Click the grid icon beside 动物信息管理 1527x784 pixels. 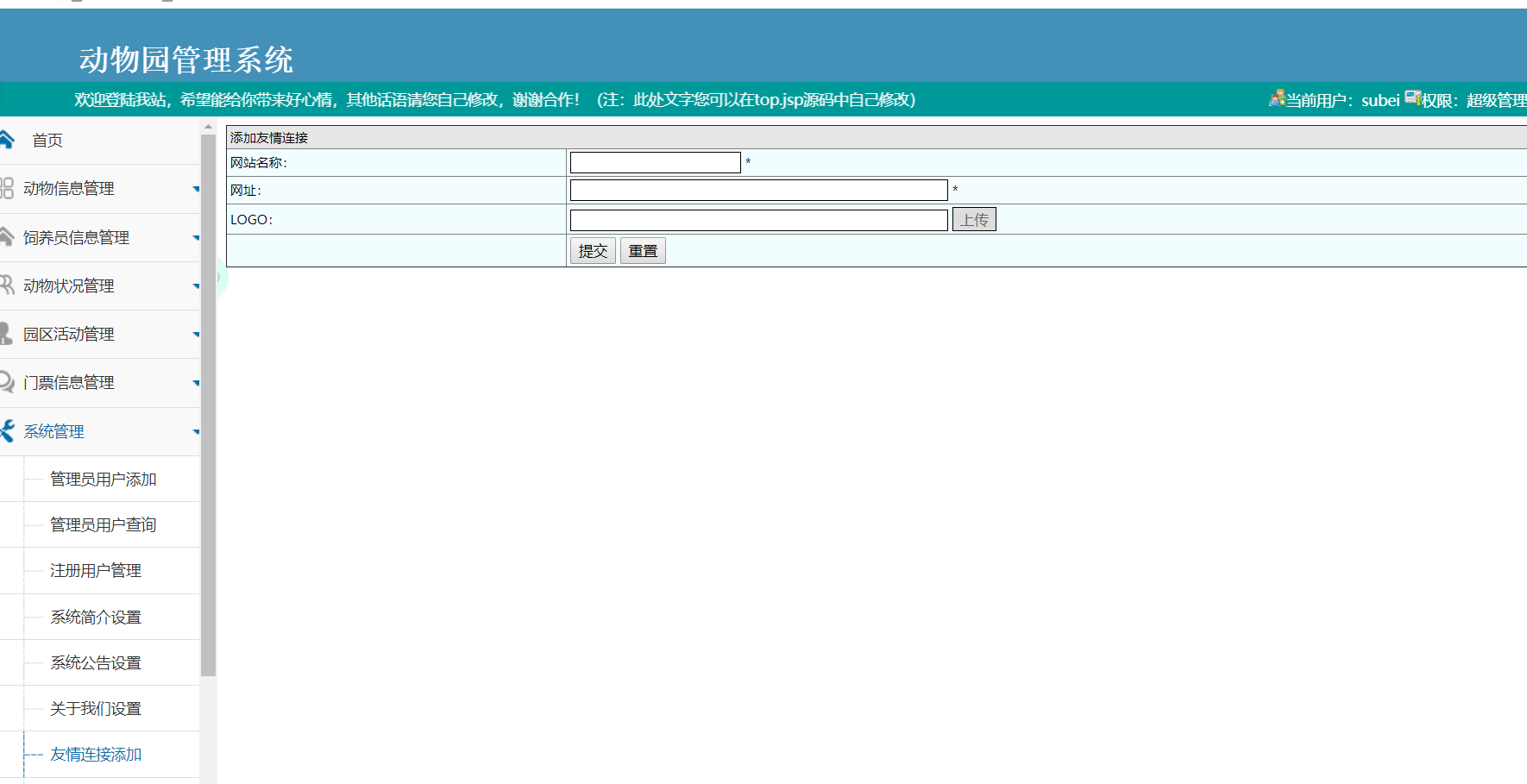point(7,188)
